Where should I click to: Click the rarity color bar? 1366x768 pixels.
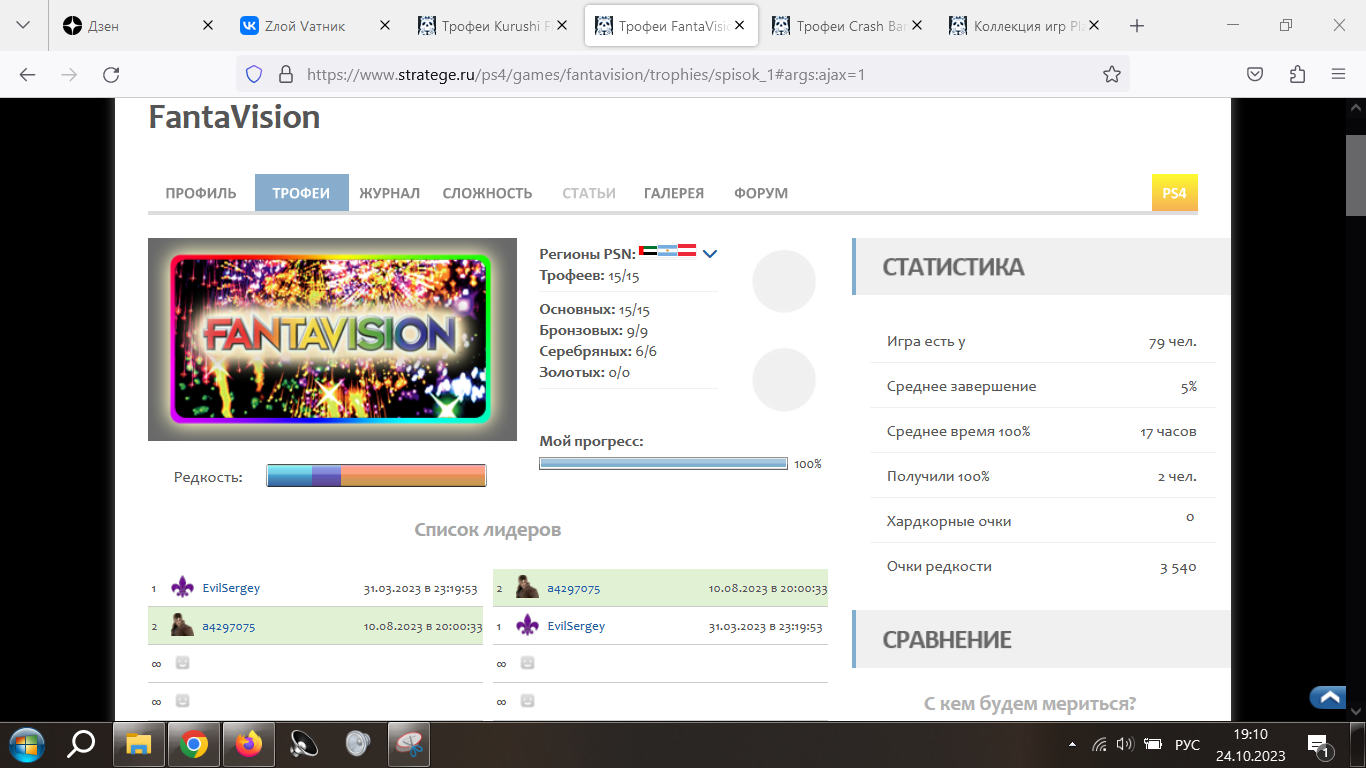pyautogui.click(x=376, y=476)
